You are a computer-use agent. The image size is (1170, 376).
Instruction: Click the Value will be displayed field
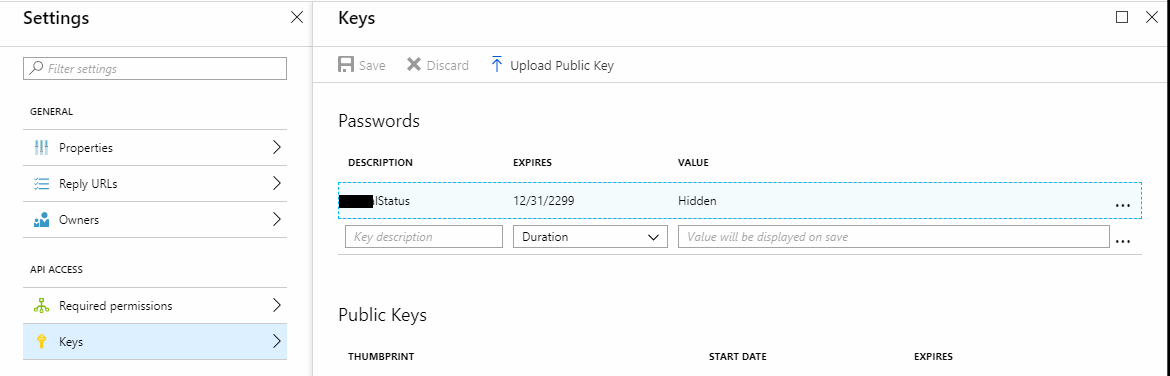click(893, 236)
